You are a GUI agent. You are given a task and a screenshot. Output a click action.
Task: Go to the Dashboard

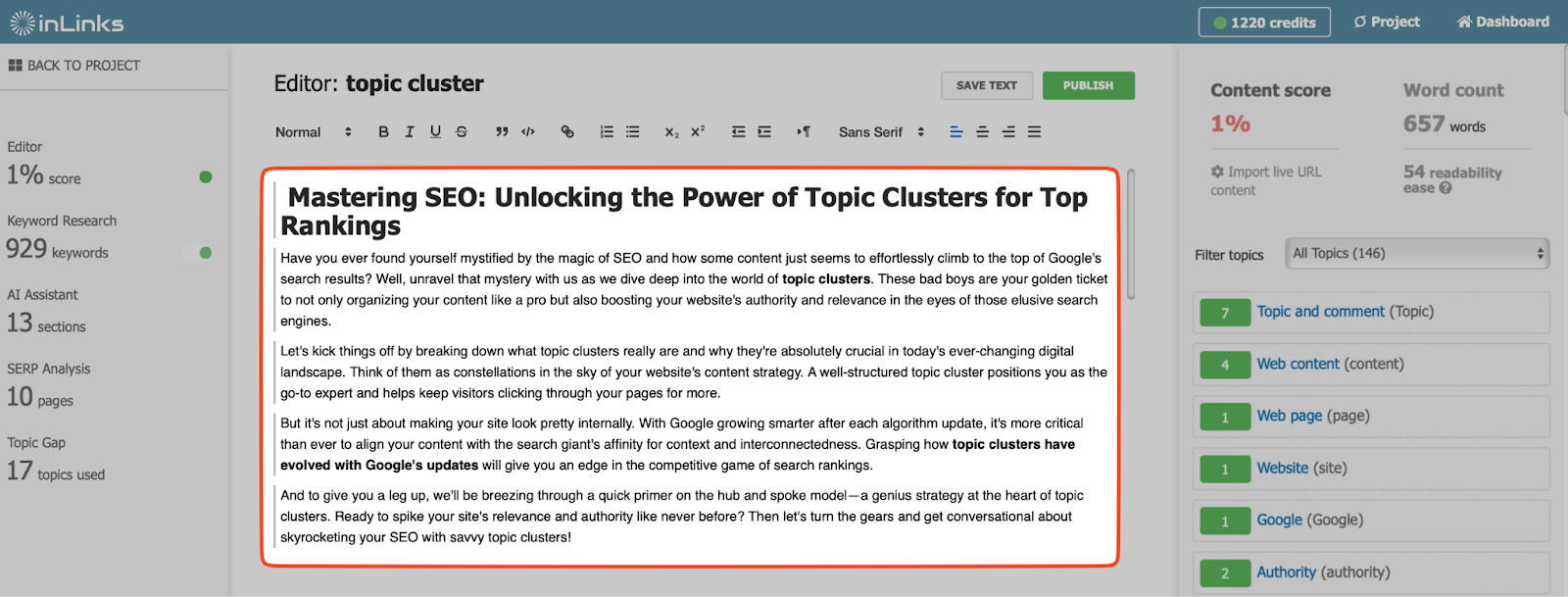tap(1503, 22)
